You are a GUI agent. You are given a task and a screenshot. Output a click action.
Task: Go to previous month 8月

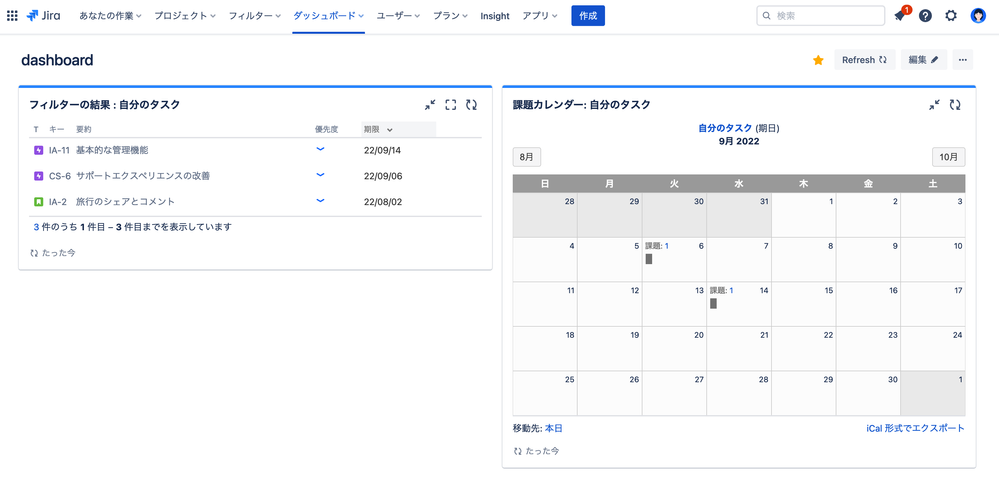pyautogui.click(x=527, y=157)
